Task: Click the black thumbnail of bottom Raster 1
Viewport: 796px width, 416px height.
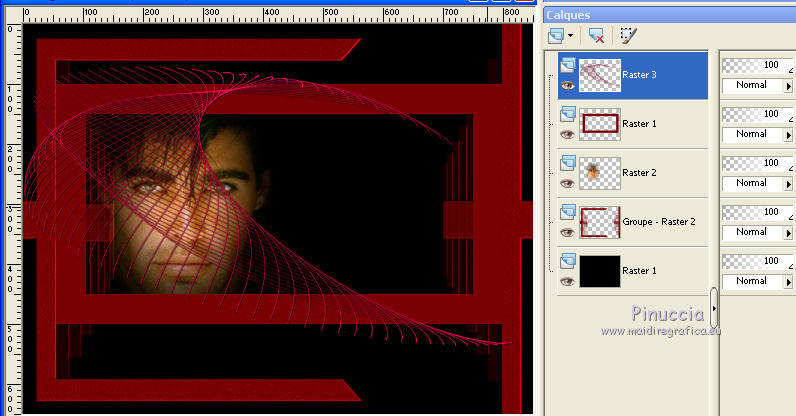Action: coord(600,271)
